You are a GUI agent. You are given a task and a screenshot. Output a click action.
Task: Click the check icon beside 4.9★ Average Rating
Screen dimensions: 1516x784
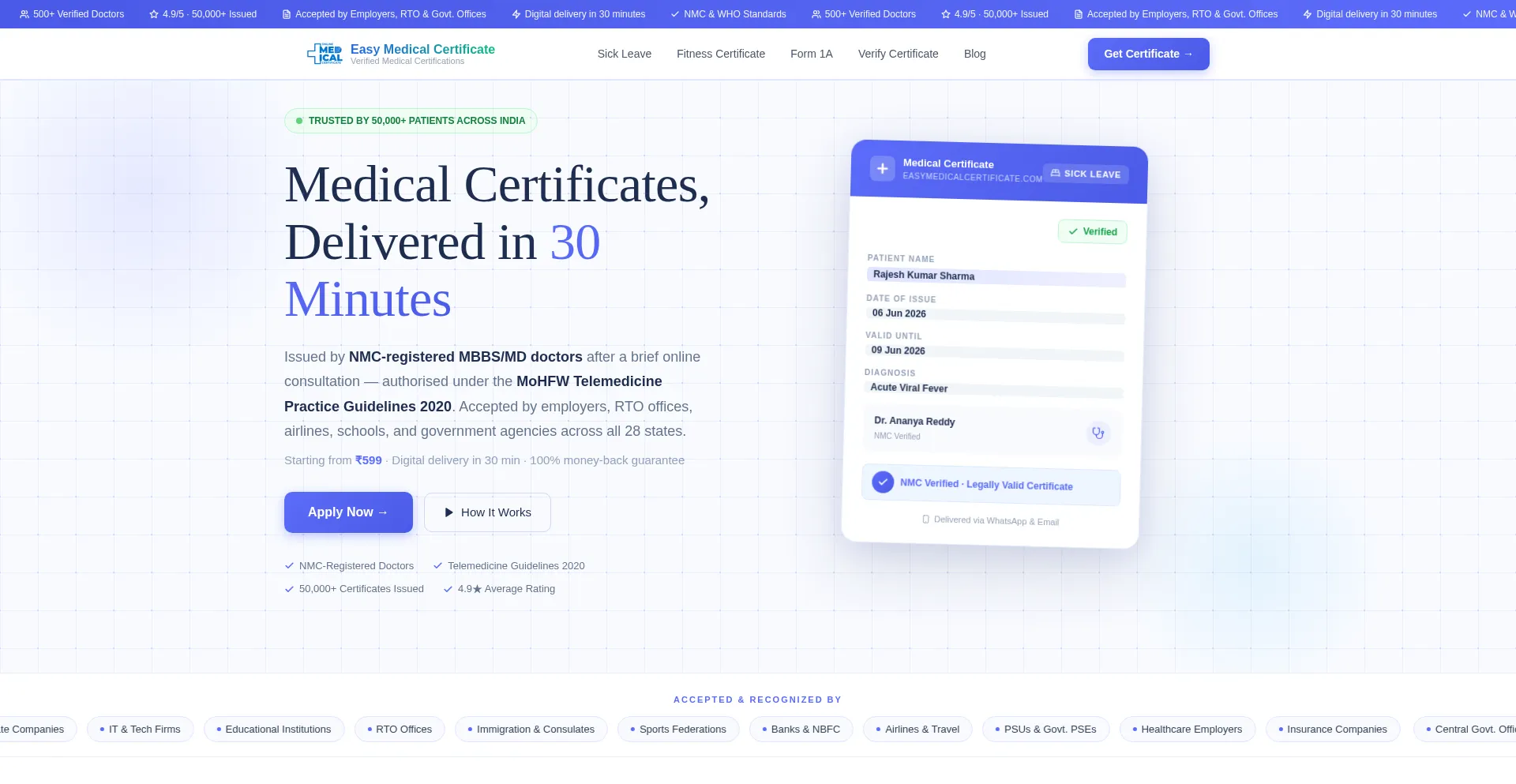448,589
